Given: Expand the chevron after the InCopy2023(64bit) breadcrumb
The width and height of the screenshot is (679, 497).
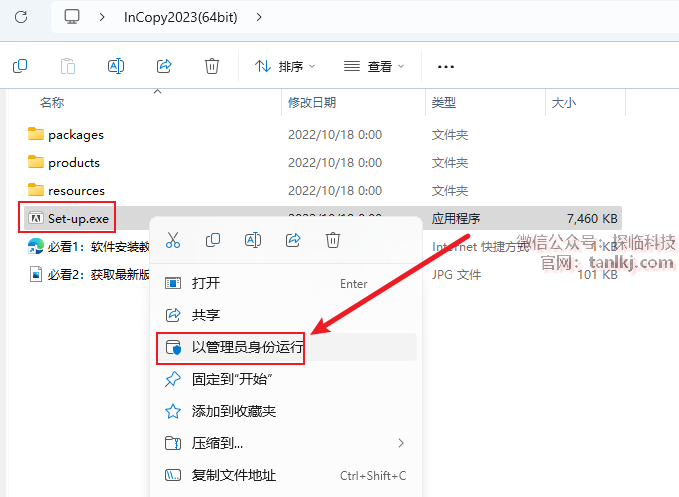Looking at the screenshot, I should click(x=259, y=17).
